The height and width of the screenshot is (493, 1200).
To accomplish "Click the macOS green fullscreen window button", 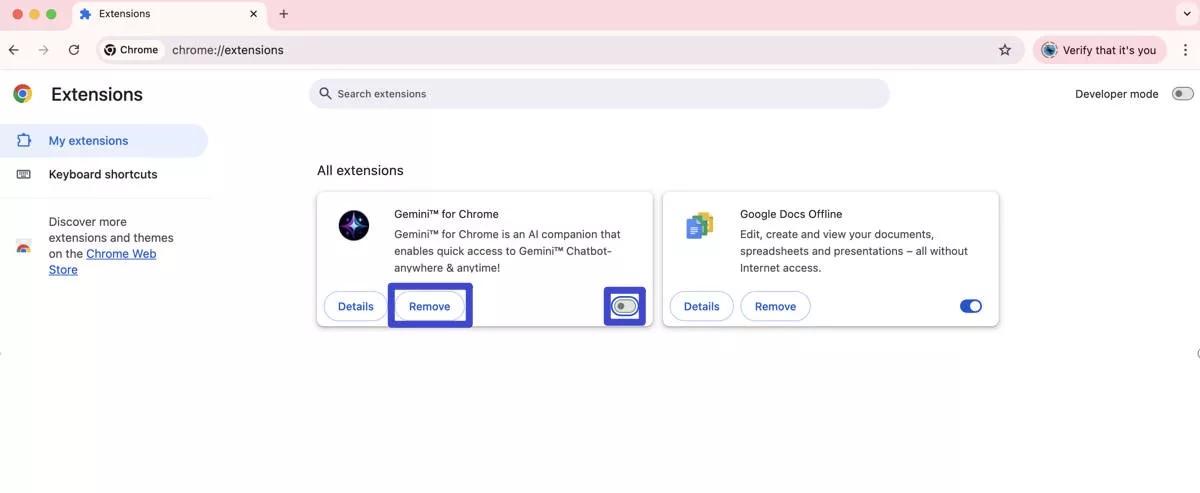I will pos(52,14).
